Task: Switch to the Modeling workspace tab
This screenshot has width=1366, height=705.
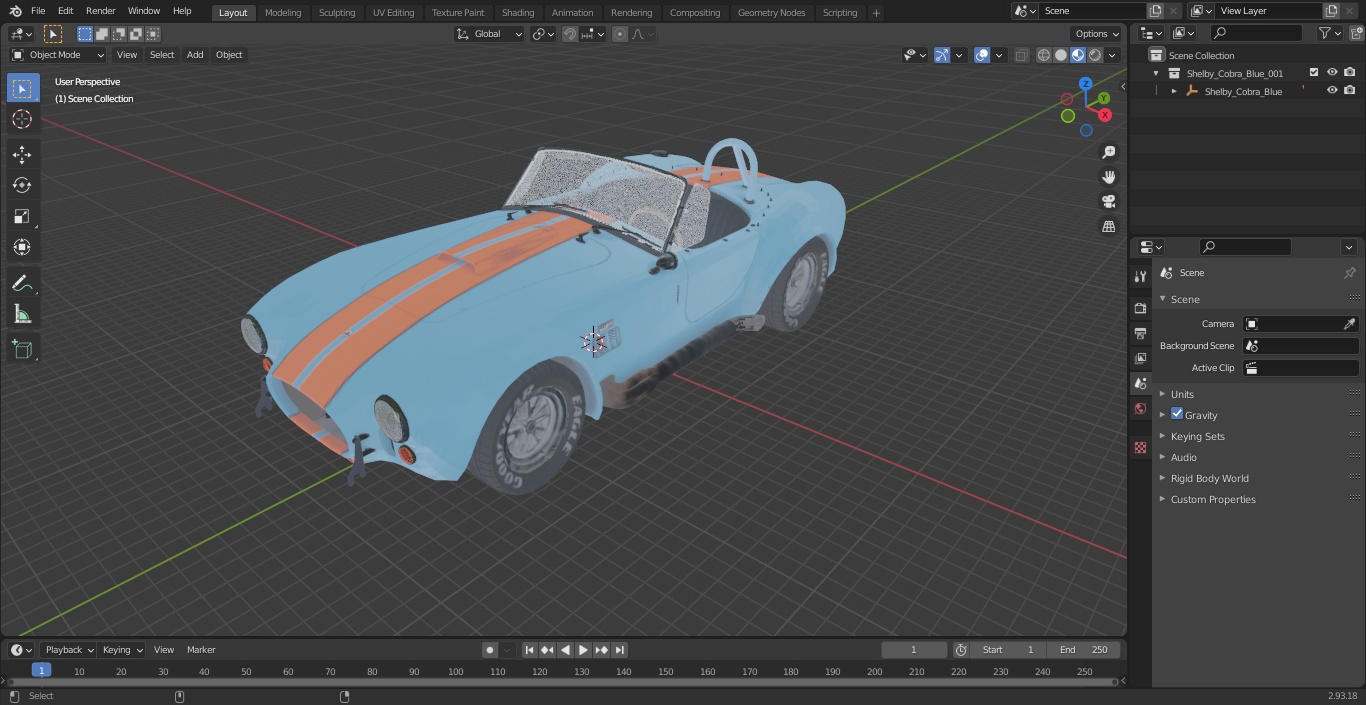Action: [x=283, y=13]
